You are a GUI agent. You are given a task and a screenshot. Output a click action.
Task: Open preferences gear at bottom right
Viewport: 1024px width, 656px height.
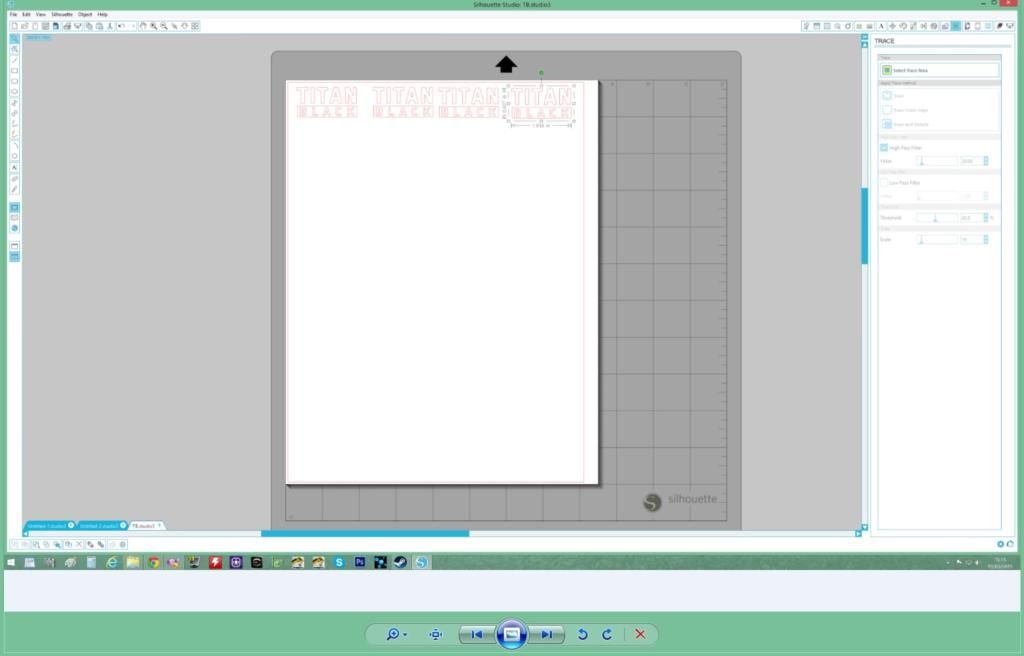coord(1000,544)
